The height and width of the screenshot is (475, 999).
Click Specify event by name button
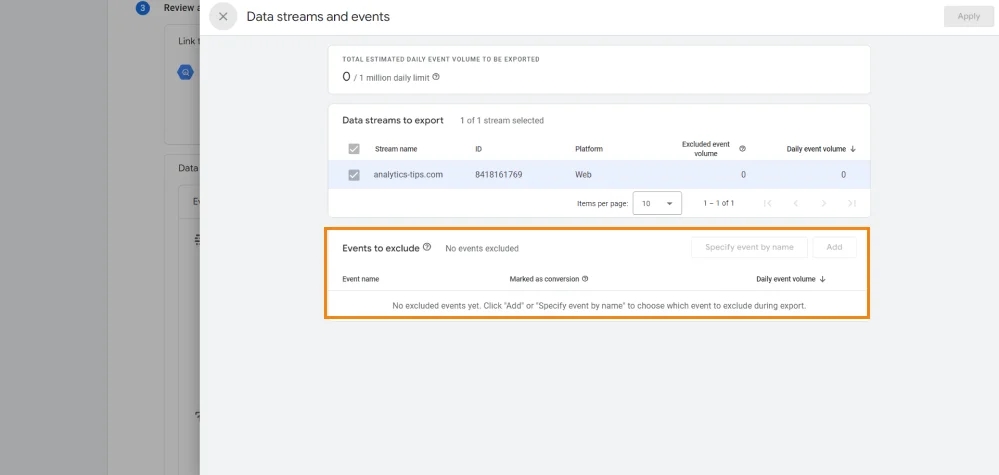749,247
